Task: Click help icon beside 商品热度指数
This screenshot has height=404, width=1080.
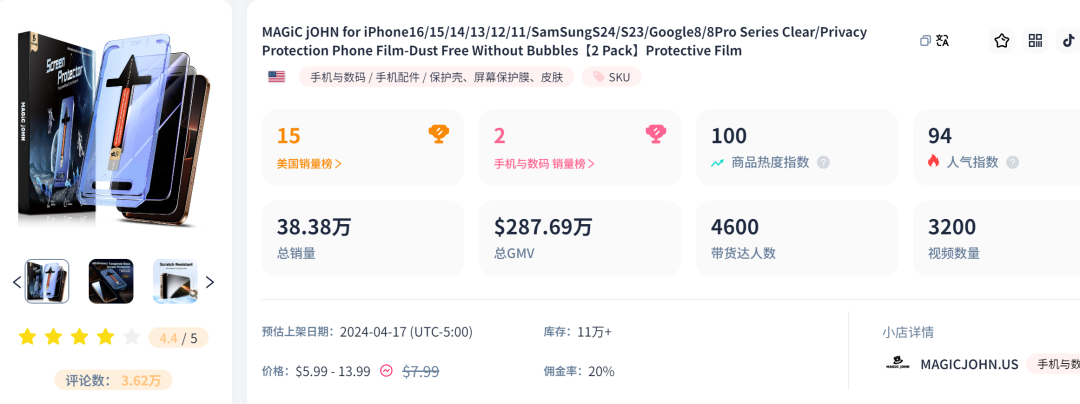Action: (823, 162)
